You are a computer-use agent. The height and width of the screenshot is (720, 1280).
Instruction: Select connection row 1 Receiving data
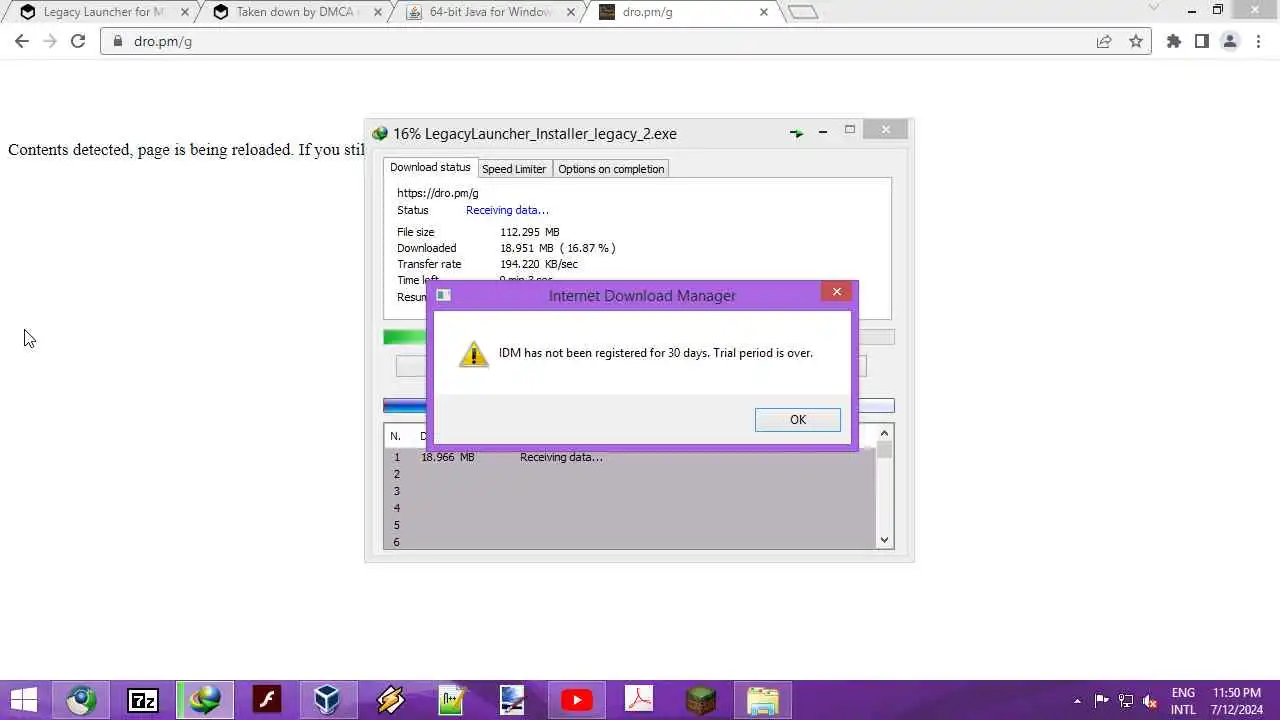pos(629,457)
